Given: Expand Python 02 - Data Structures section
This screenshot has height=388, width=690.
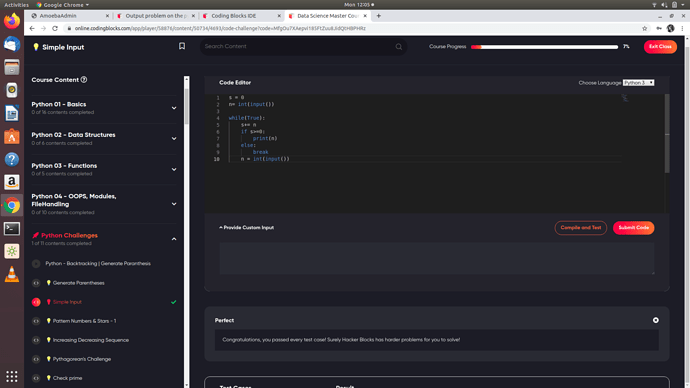Looking at the screenshot, I should pyautogui.click(x=174, y=139).
